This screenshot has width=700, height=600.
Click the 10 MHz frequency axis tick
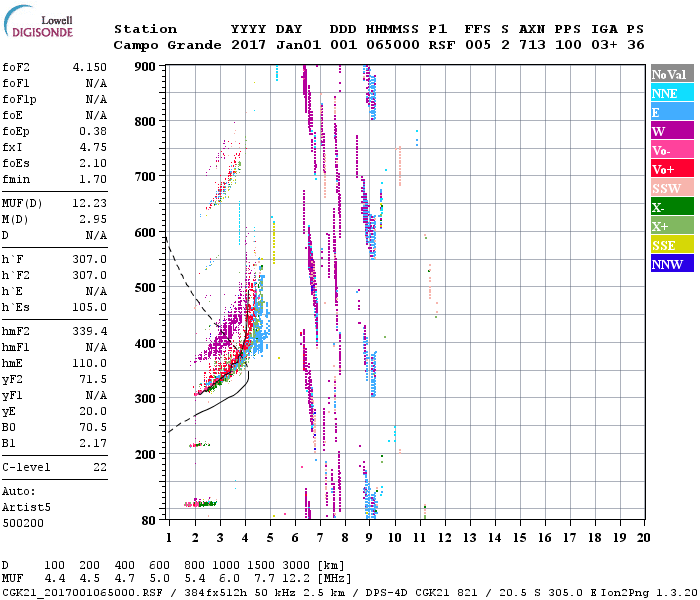(394, 537)
